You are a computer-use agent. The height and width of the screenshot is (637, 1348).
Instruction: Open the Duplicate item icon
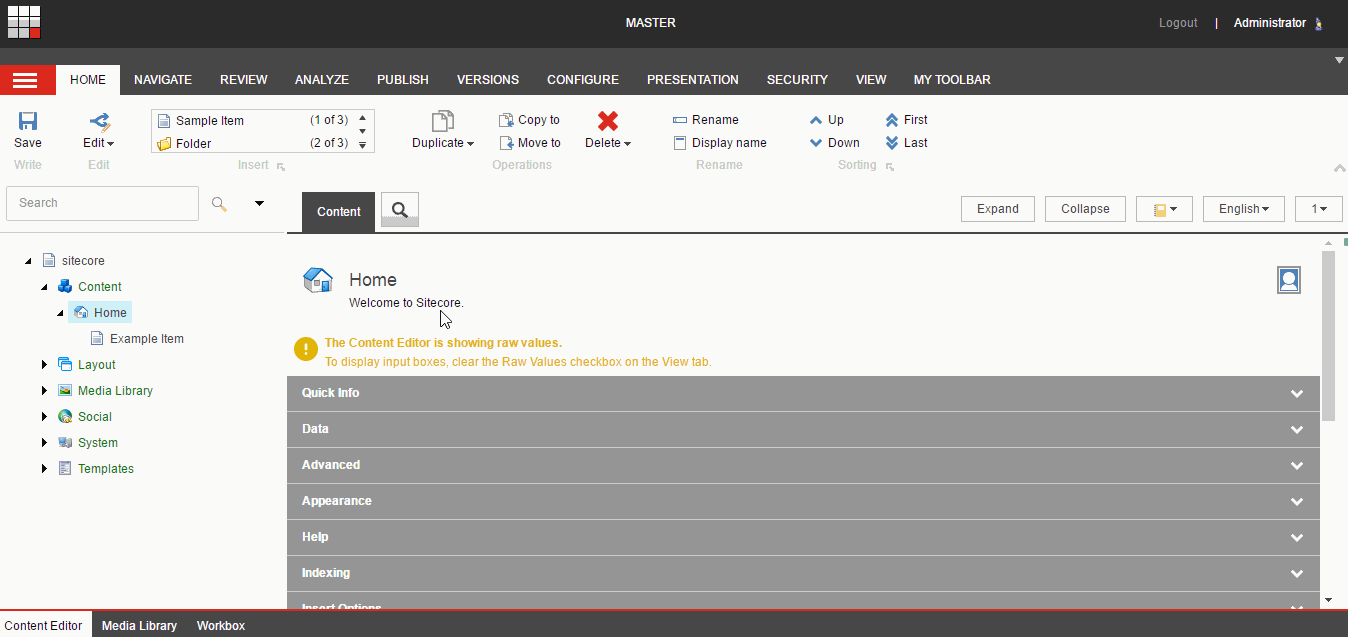(443, 121)
